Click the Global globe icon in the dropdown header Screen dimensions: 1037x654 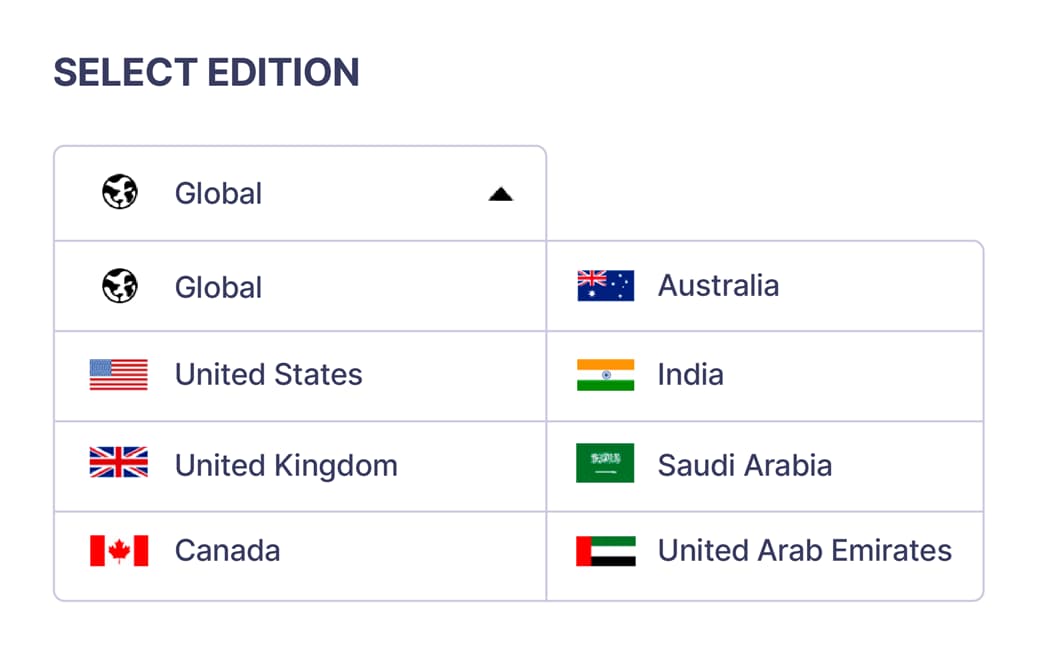[x=119, y=192]
